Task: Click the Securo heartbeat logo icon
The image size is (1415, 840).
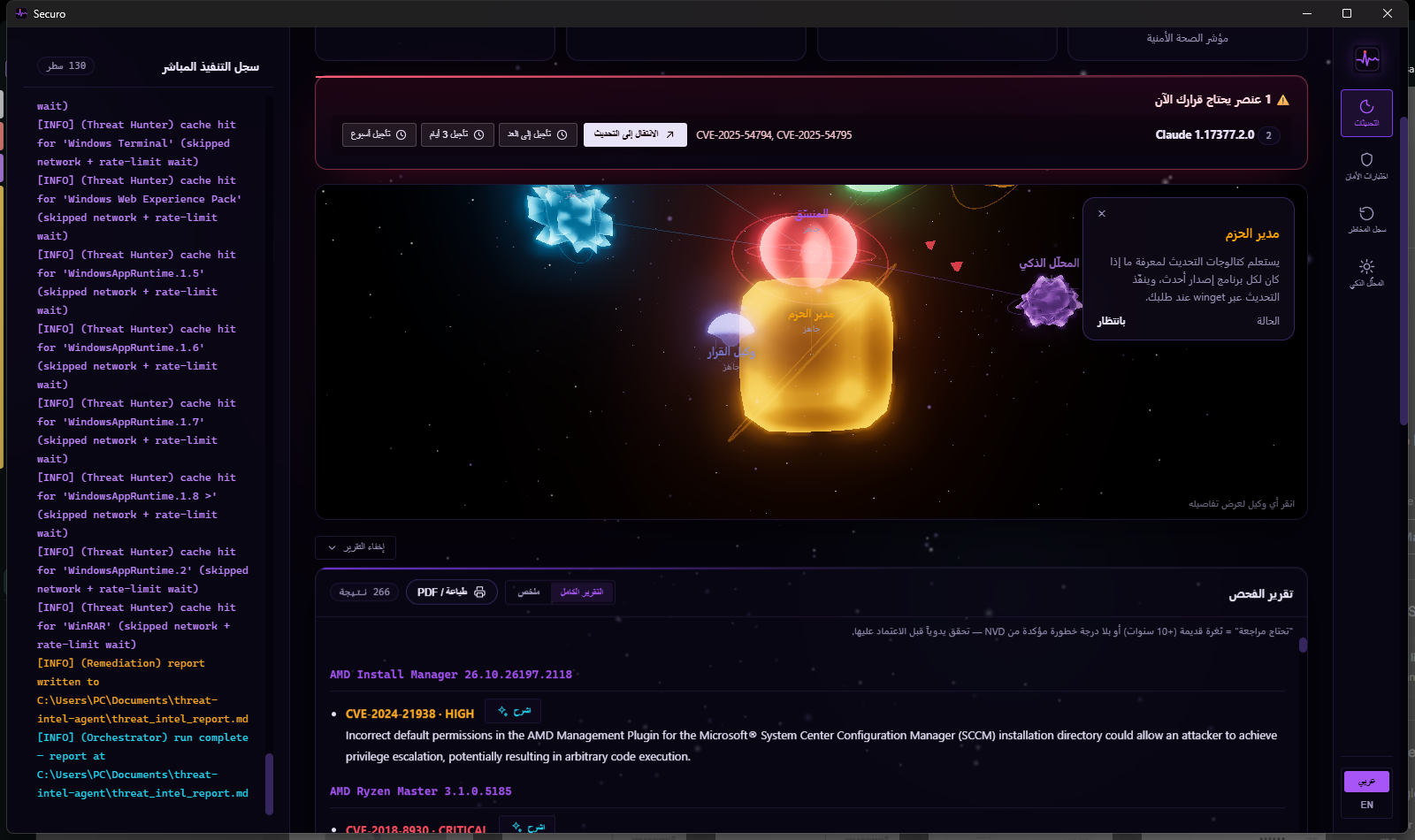Action: 1367,59
